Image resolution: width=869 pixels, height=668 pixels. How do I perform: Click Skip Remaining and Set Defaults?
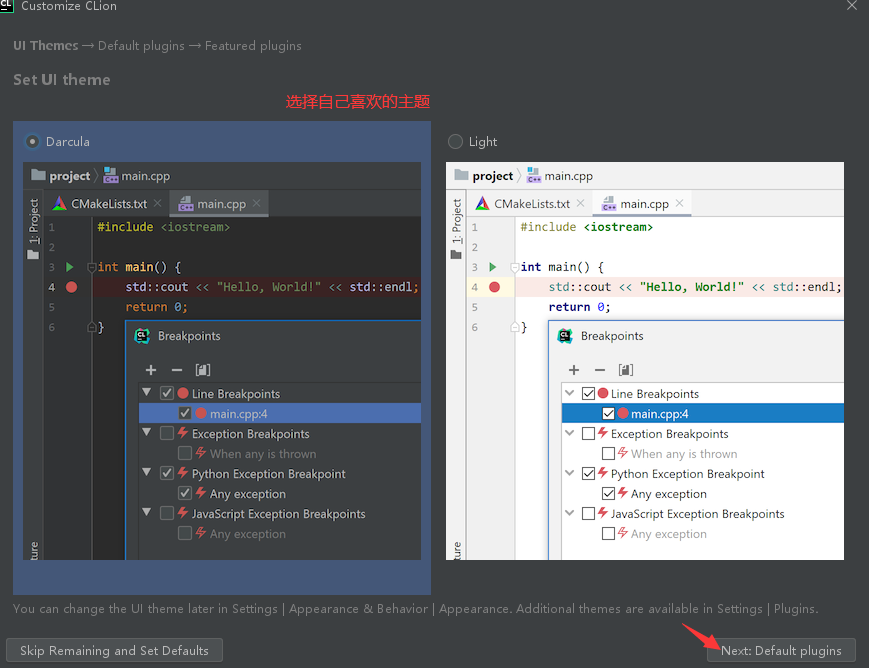tap(114, 650)
